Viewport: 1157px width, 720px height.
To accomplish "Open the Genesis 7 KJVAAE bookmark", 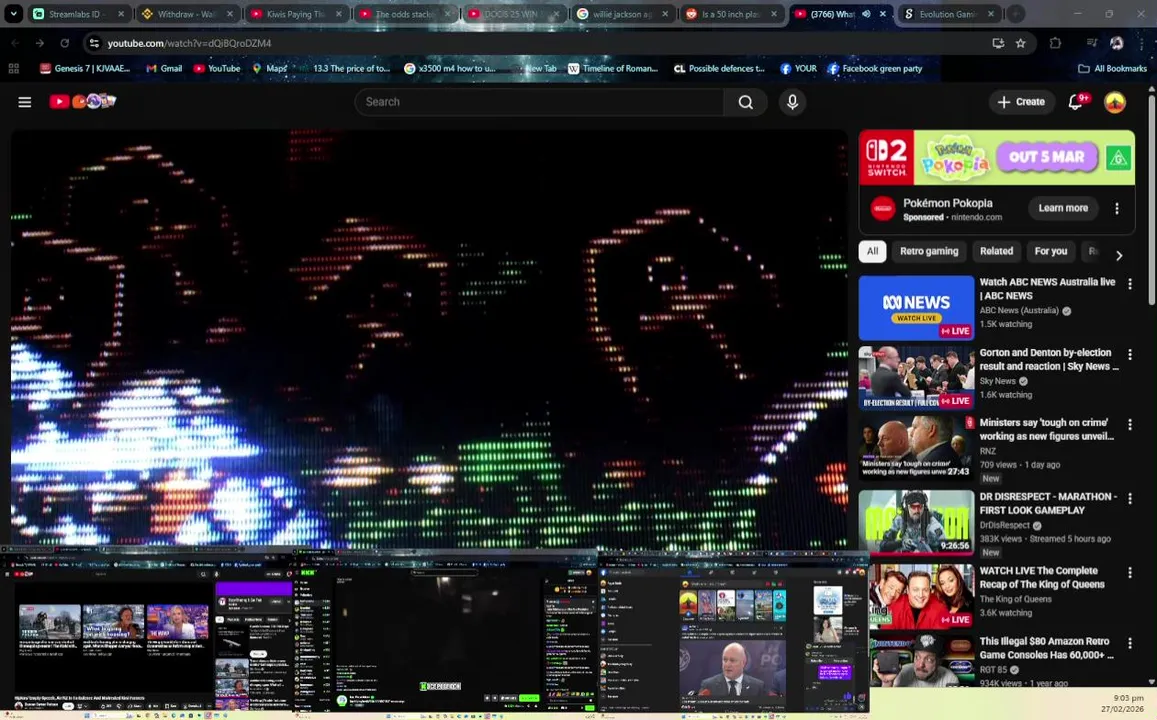I will [85, 69].
